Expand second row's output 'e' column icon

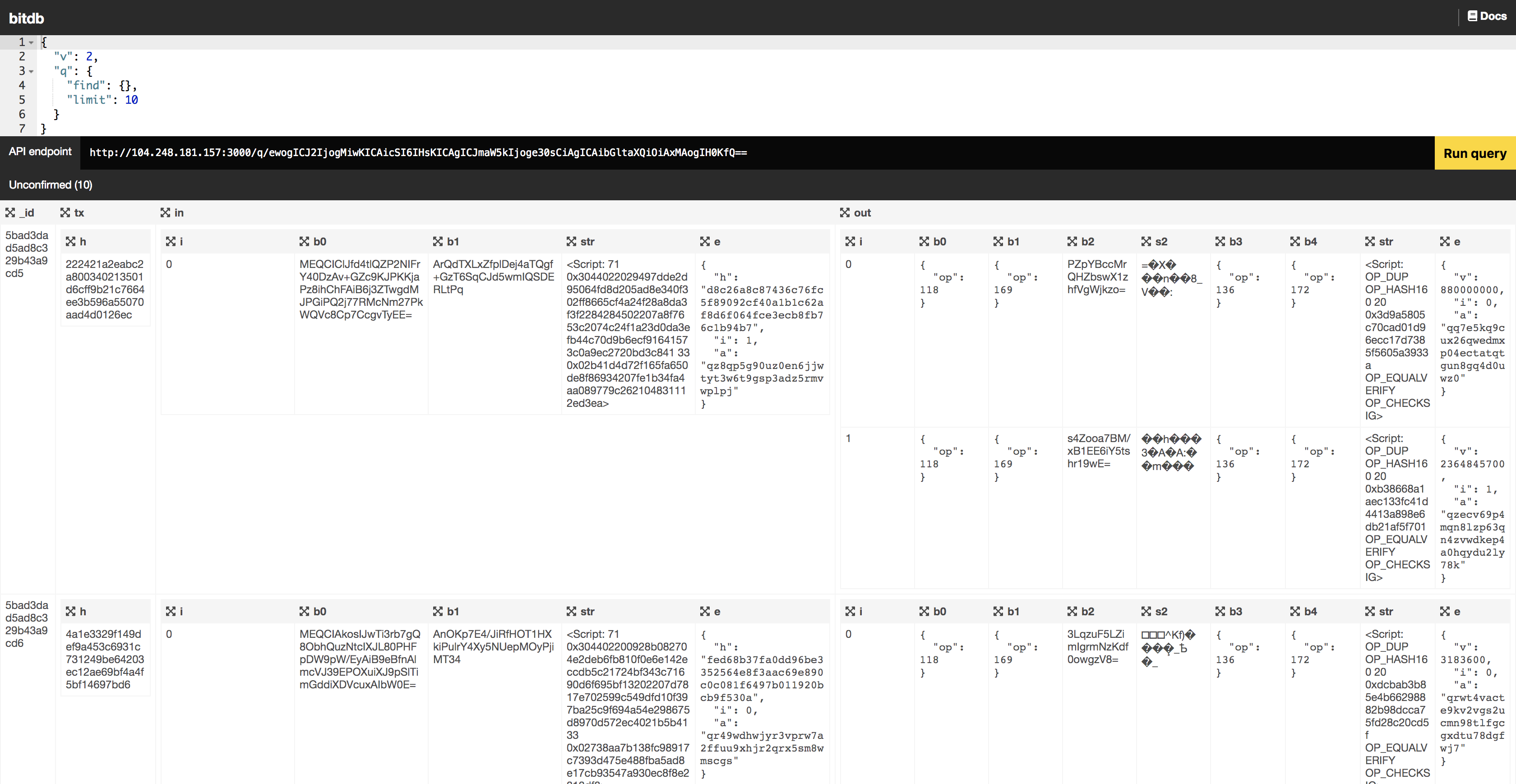point(1445,612)
